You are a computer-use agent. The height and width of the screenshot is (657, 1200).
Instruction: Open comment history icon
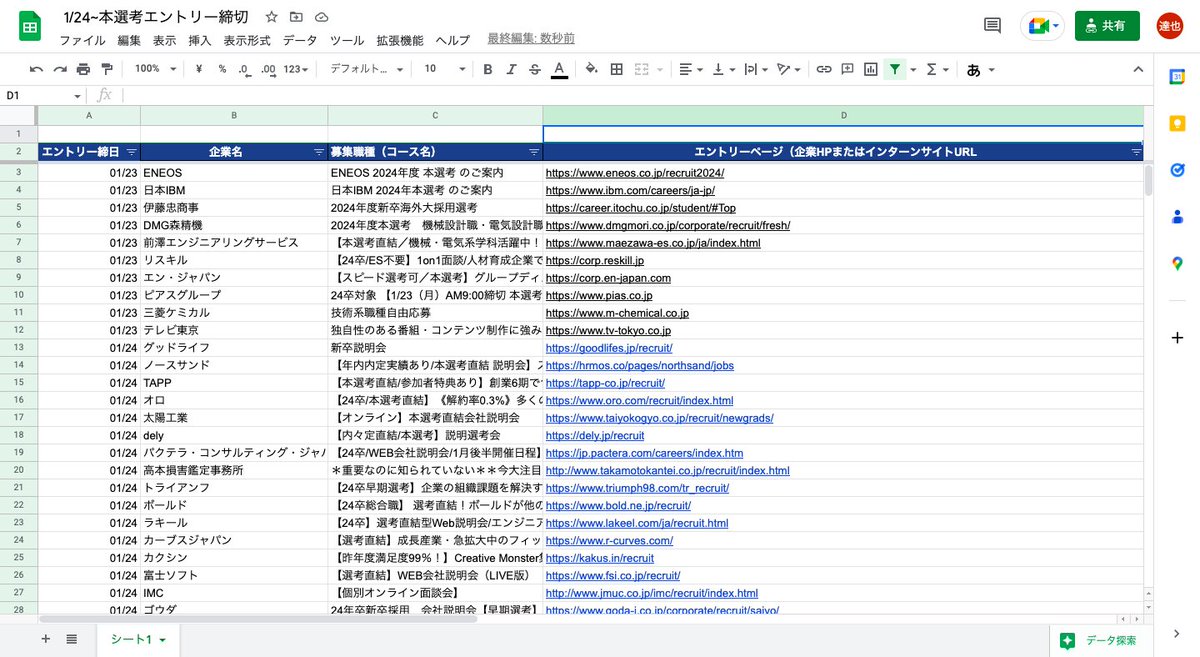point(993,26)
